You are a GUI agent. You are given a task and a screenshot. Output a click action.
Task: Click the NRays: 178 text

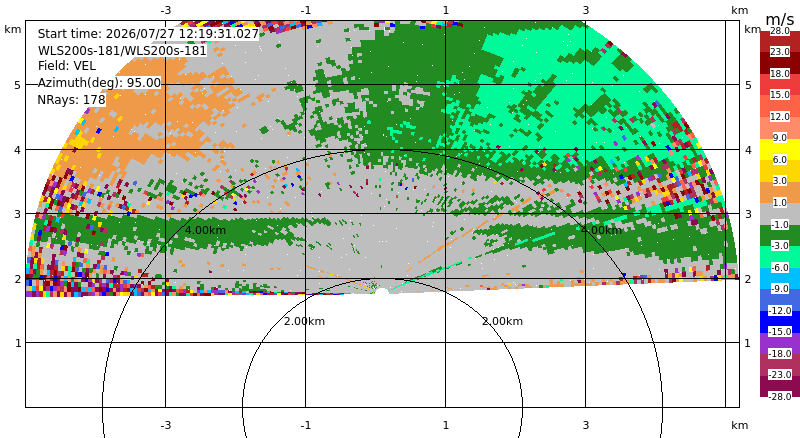(x=71, y=100)
